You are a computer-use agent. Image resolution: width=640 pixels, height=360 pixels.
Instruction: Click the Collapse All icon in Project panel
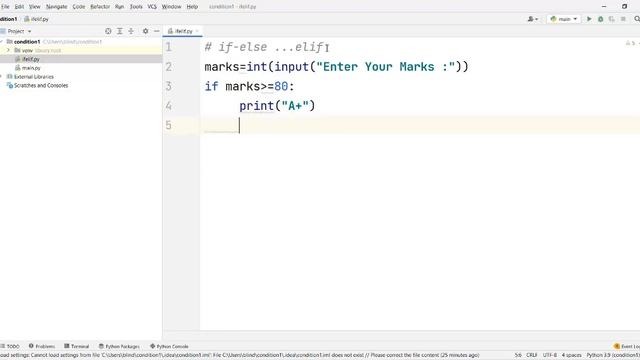click(x=131, y=31)
